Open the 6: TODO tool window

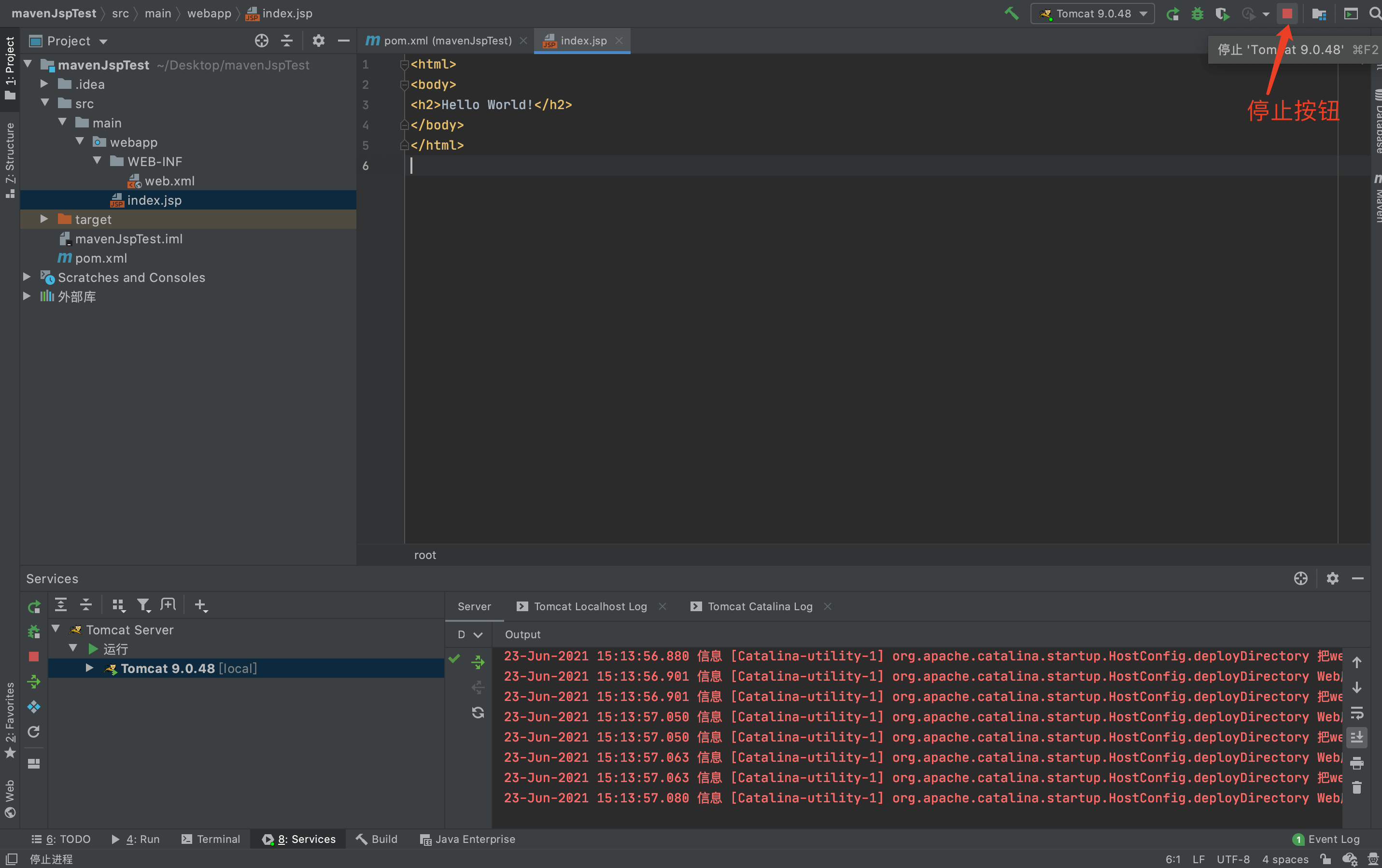click(61, 839)
